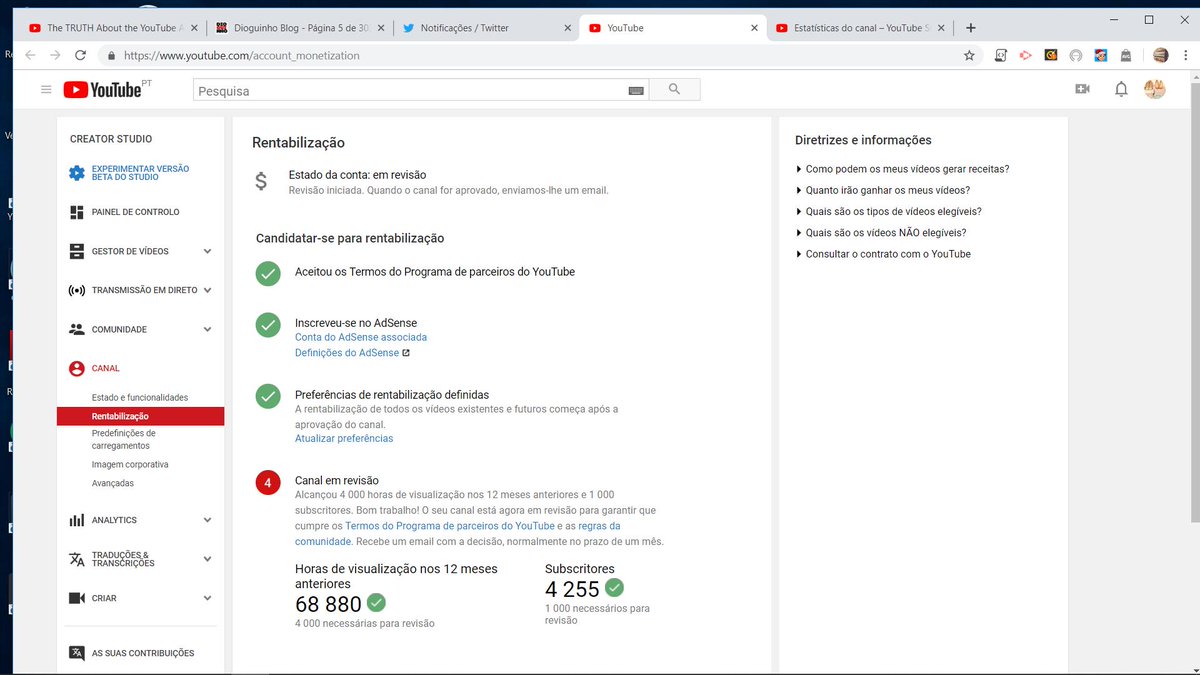1200x675 pixels.
Task: Expand 'Quais são os tipos de vídeos elegíveis?'
Action: [888, 211]
